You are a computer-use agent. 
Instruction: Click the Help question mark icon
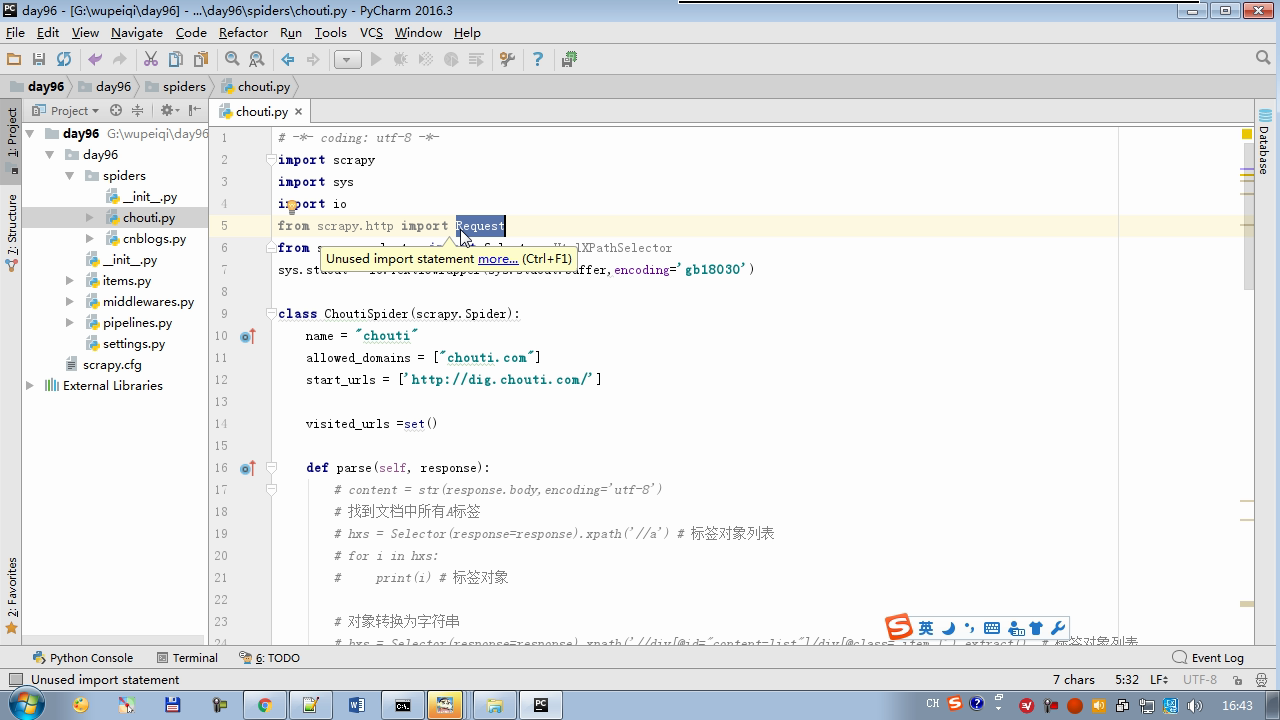click(x=537, y=60)
